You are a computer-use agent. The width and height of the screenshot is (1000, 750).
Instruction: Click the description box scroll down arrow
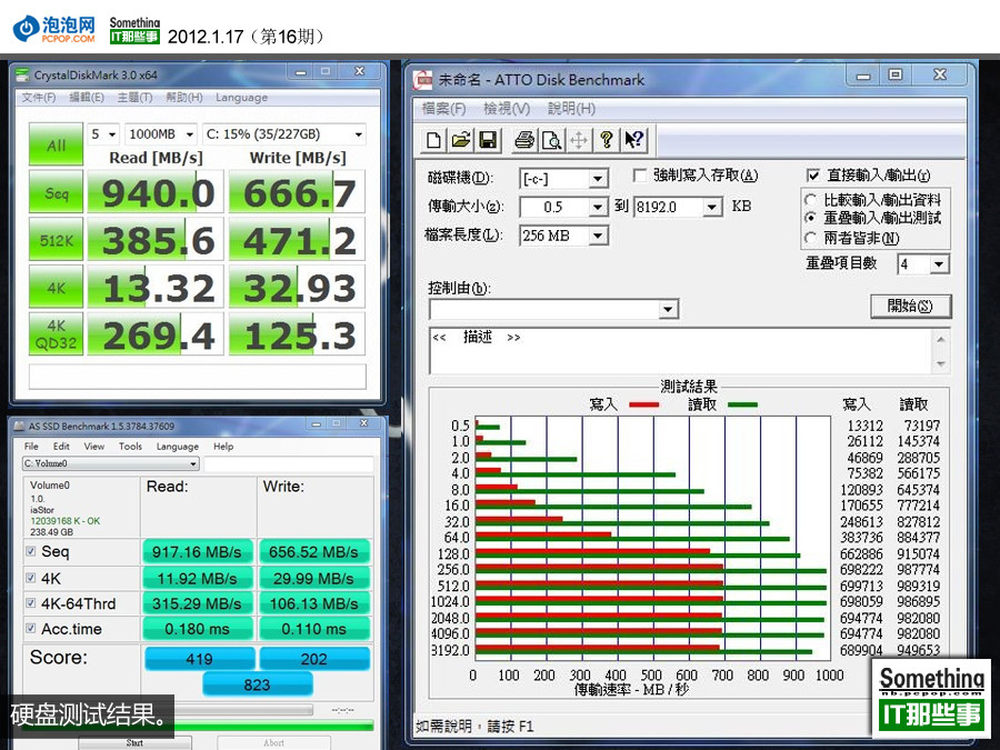click(940, 364)
